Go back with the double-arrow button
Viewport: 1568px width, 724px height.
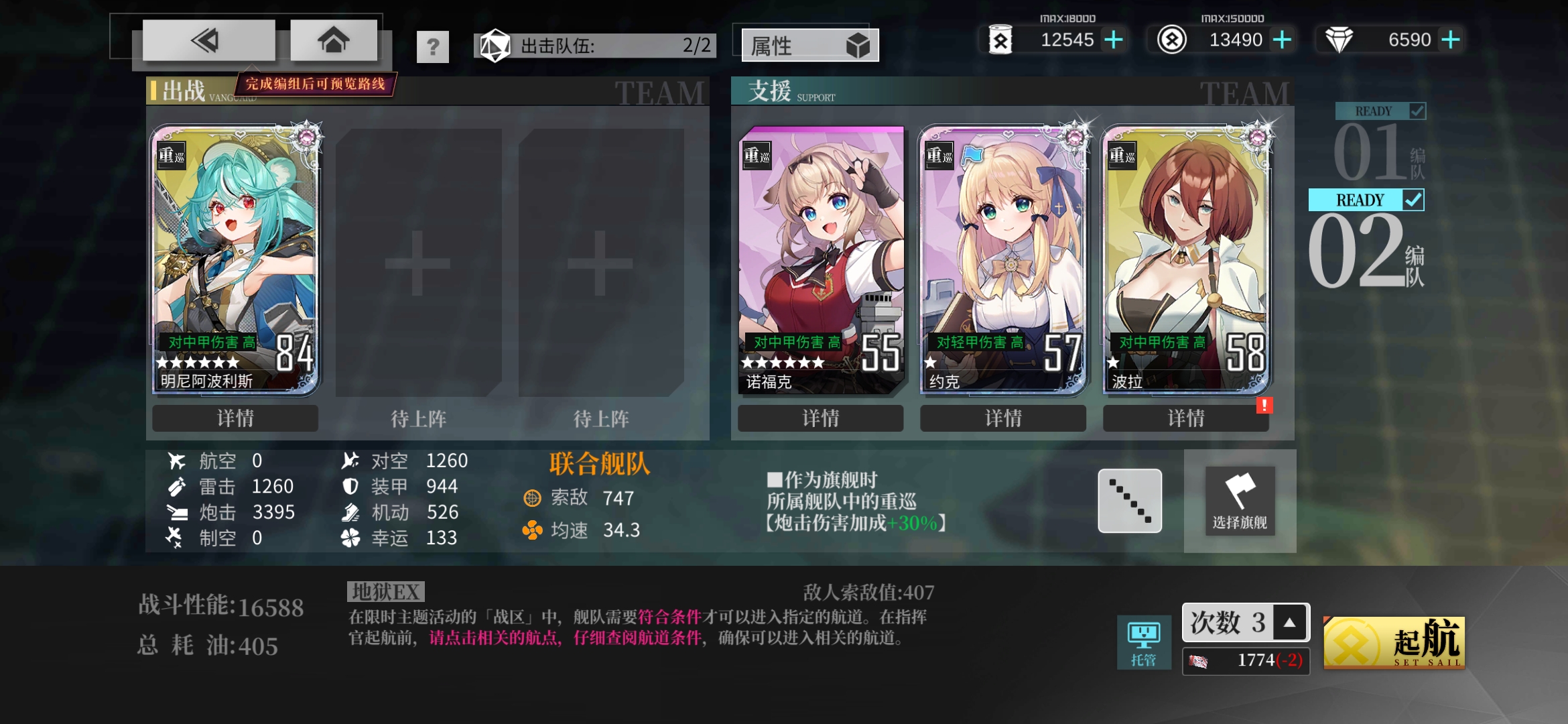click(208, 41)
